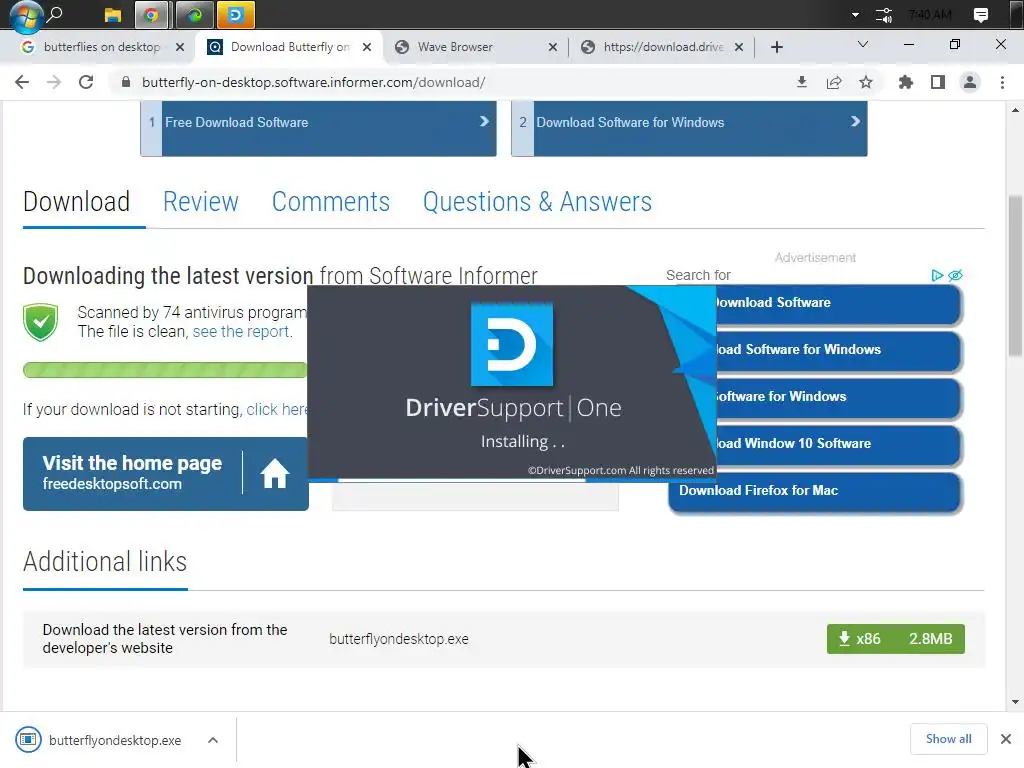Click 'Download Window 10 Software' ad button
Screen dimensions: 1024x768
[x=838, y=444]
